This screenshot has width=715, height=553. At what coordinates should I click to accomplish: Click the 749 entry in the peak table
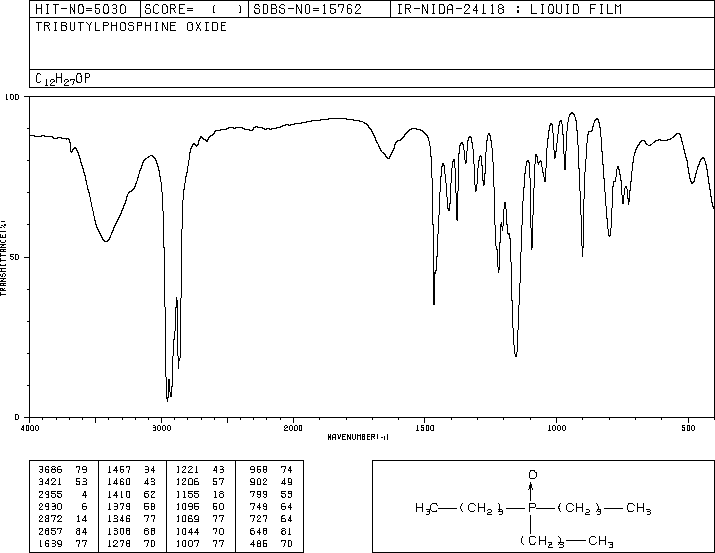pyautogui.click(x=259, y=506)
